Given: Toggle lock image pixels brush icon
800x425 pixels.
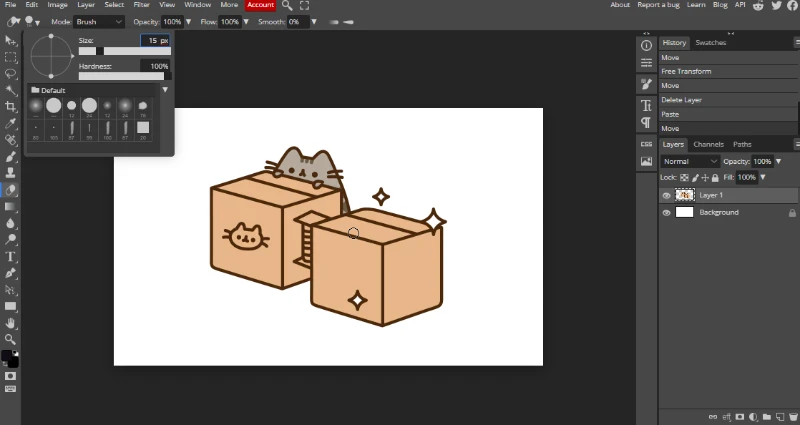Looking at the screenshot, I should click(695, 178).
